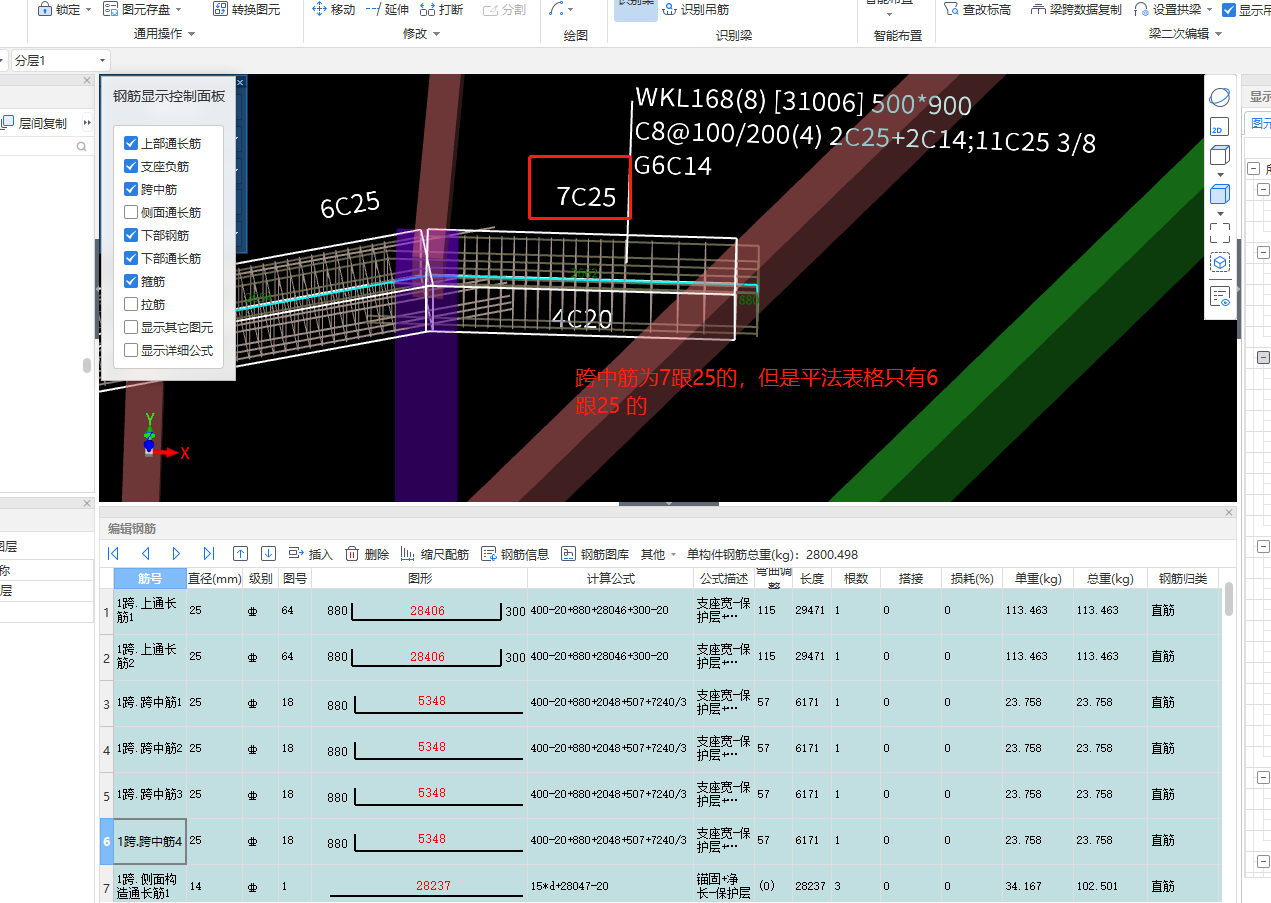1271x903 pixels.
Task: Click the dashed cube selection icon
Action: 1219,262
